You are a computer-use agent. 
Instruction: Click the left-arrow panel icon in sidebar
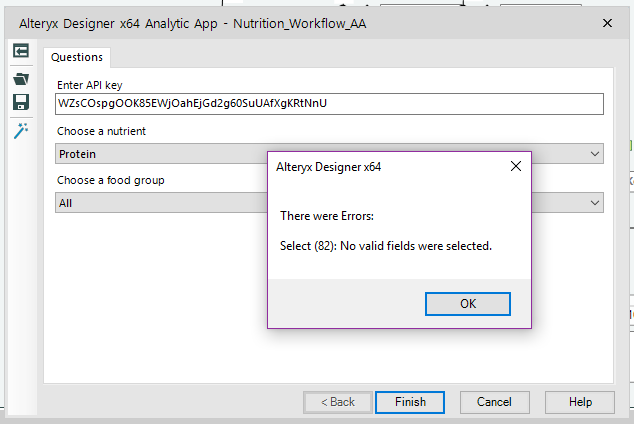(21, 51)
